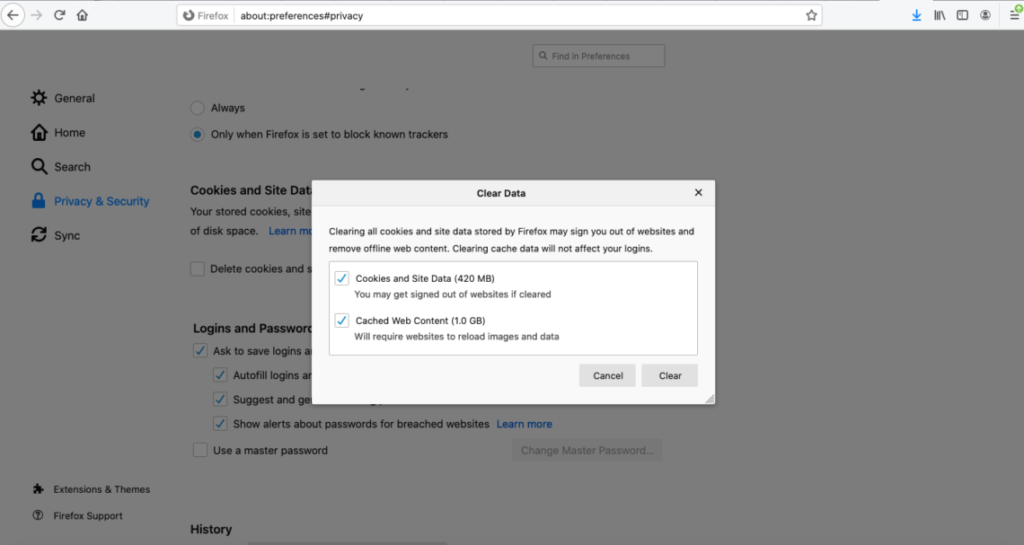
Task: Click the browser back arrow button
Action: pos(13,15)
